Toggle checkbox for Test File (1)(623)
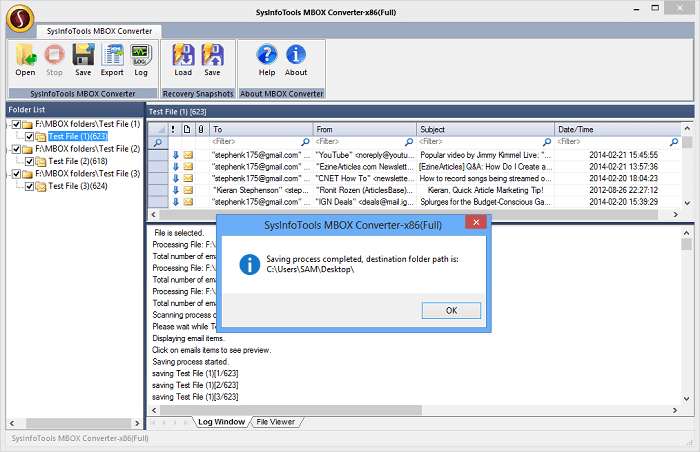 (29, 137)
